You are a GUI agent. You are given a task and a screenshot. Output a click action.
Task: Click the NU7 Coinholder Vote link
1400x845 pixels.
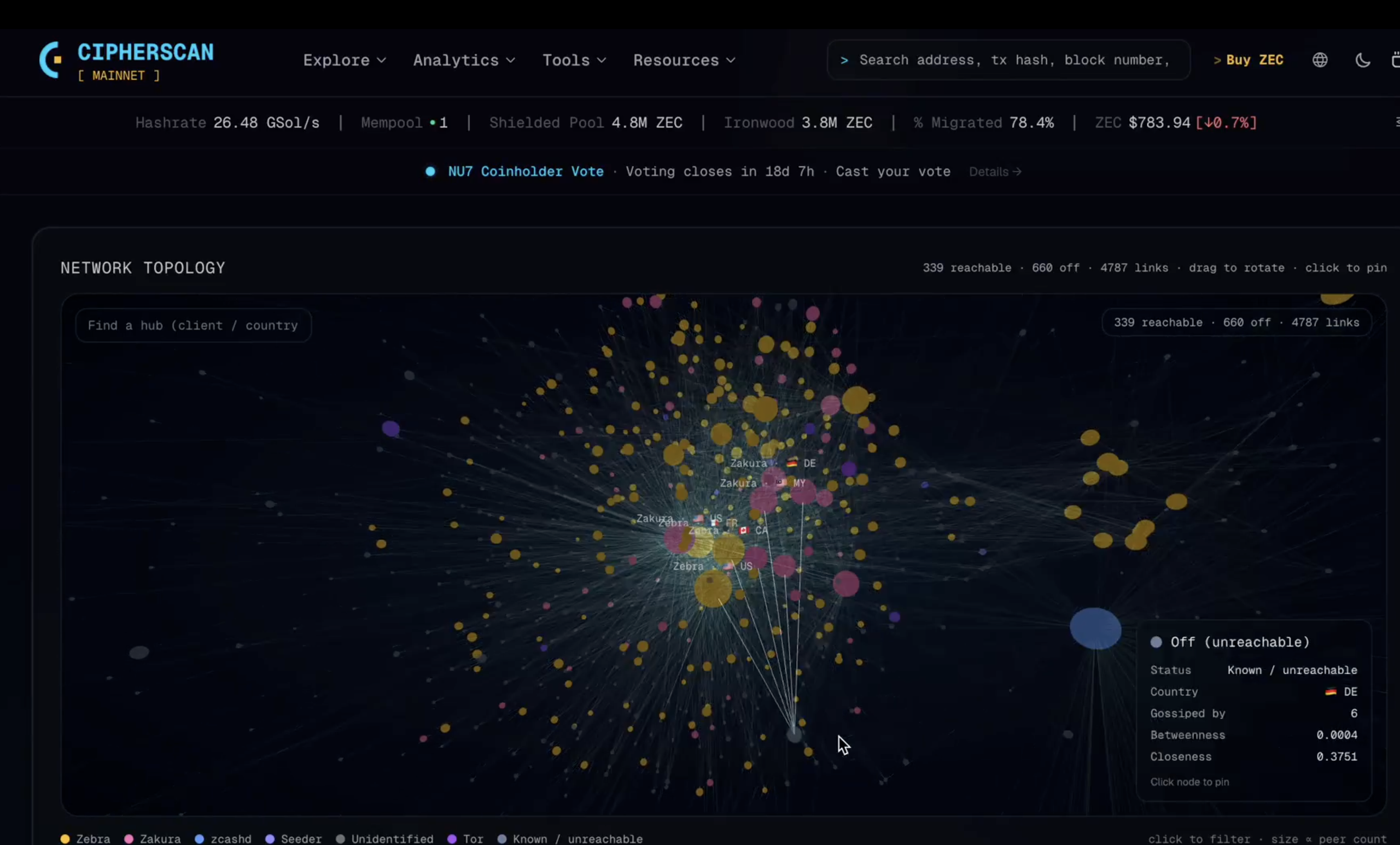pyautogui.click(x=526, y=172)
